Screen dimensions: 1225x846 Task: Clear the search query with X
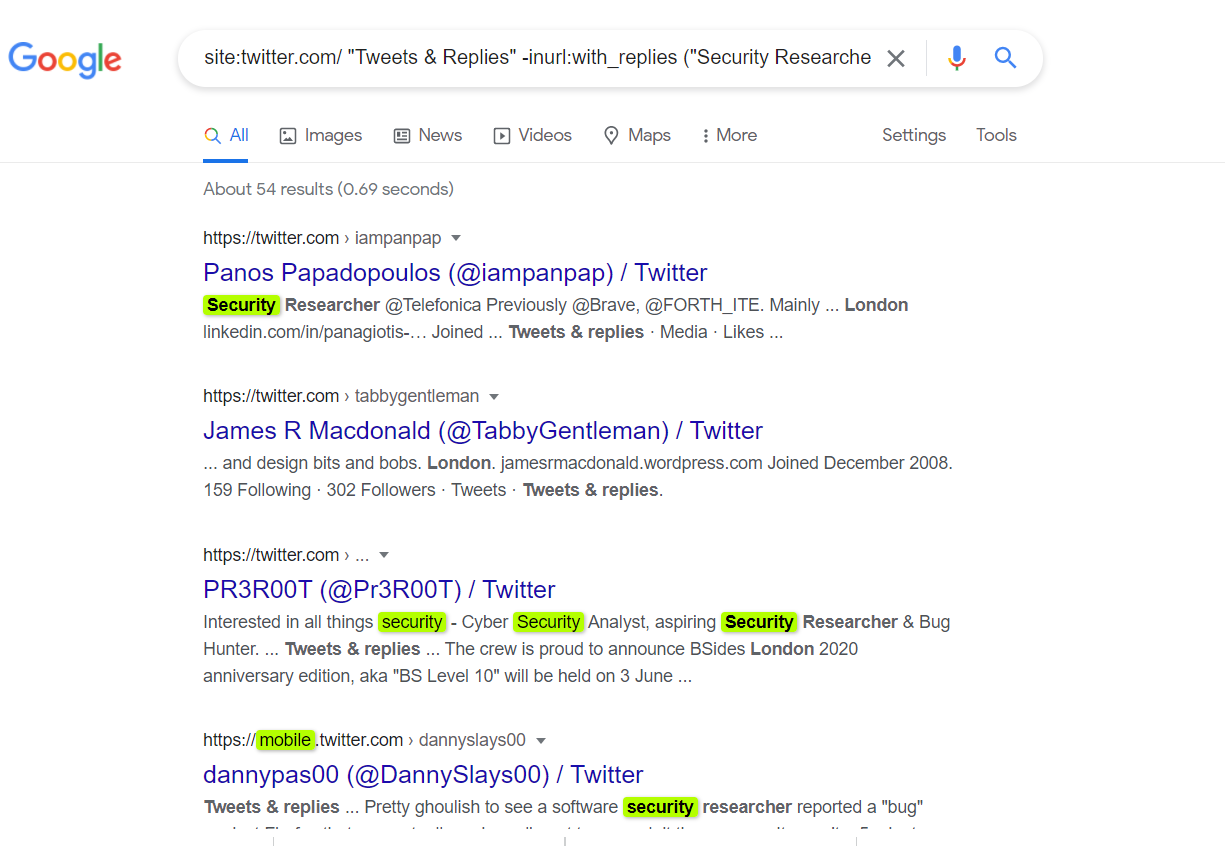coord(896,59)
